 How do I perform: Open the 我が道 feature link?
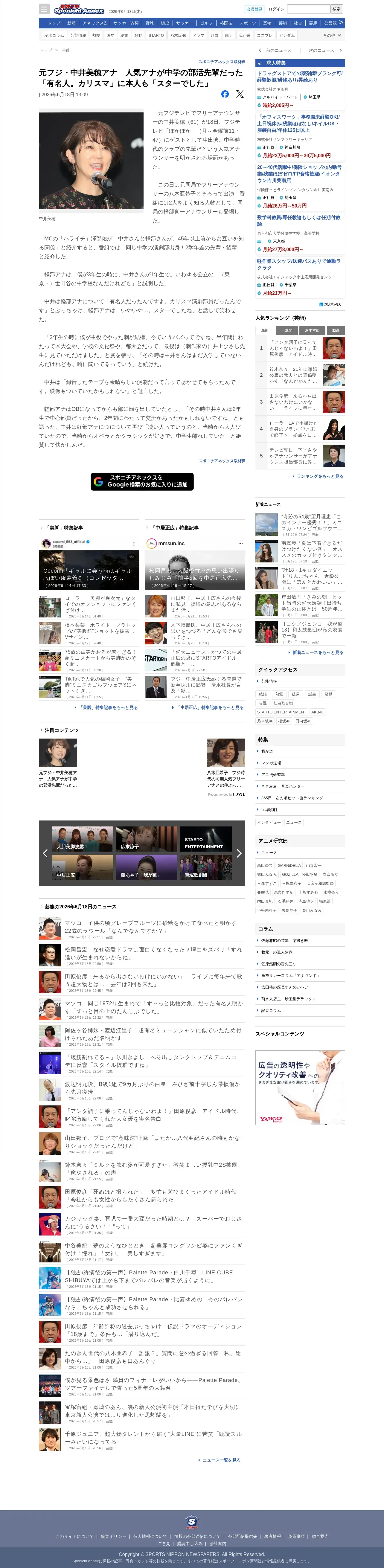(x=266, y=751)
